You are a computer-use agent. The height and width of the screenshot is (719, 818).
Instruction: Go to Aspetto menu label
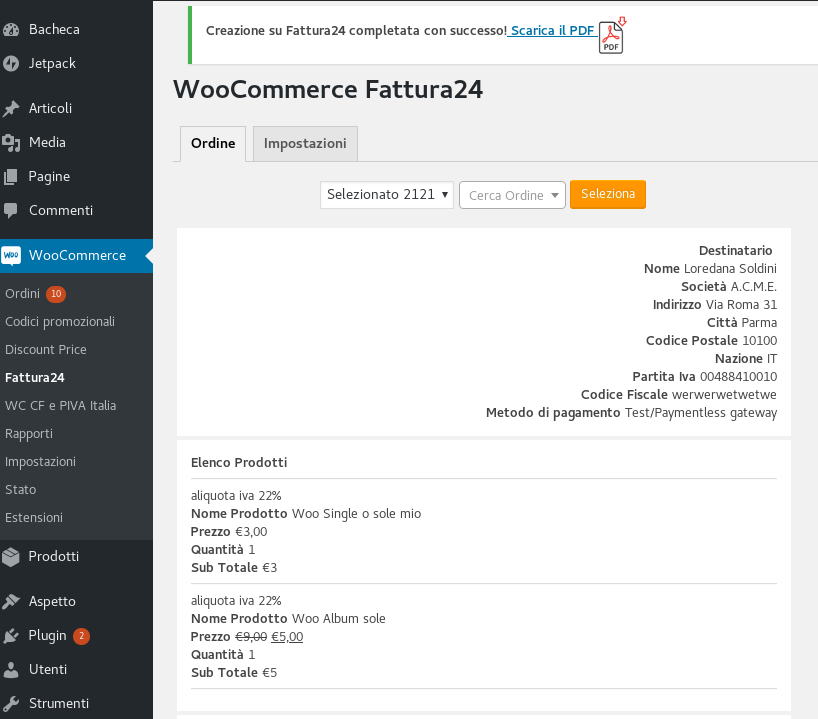click(x=52, y=602)
